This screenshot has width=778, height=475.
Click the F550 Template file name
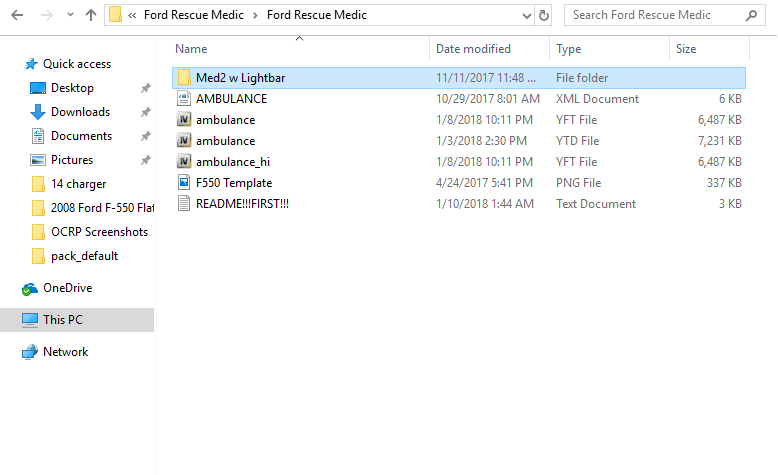234,183
